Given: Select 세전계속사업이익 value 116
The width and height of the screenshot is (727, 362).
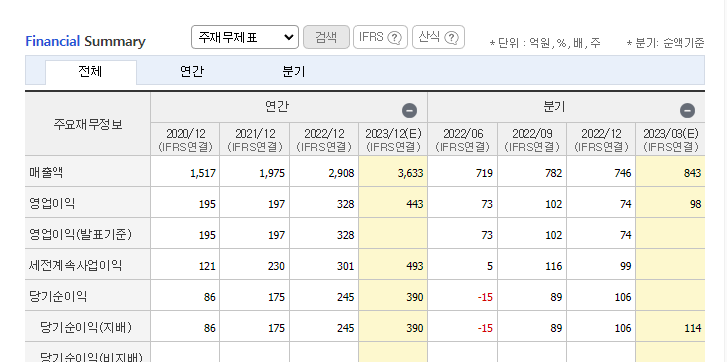Looking at the screenshot, I should point(553,267).
